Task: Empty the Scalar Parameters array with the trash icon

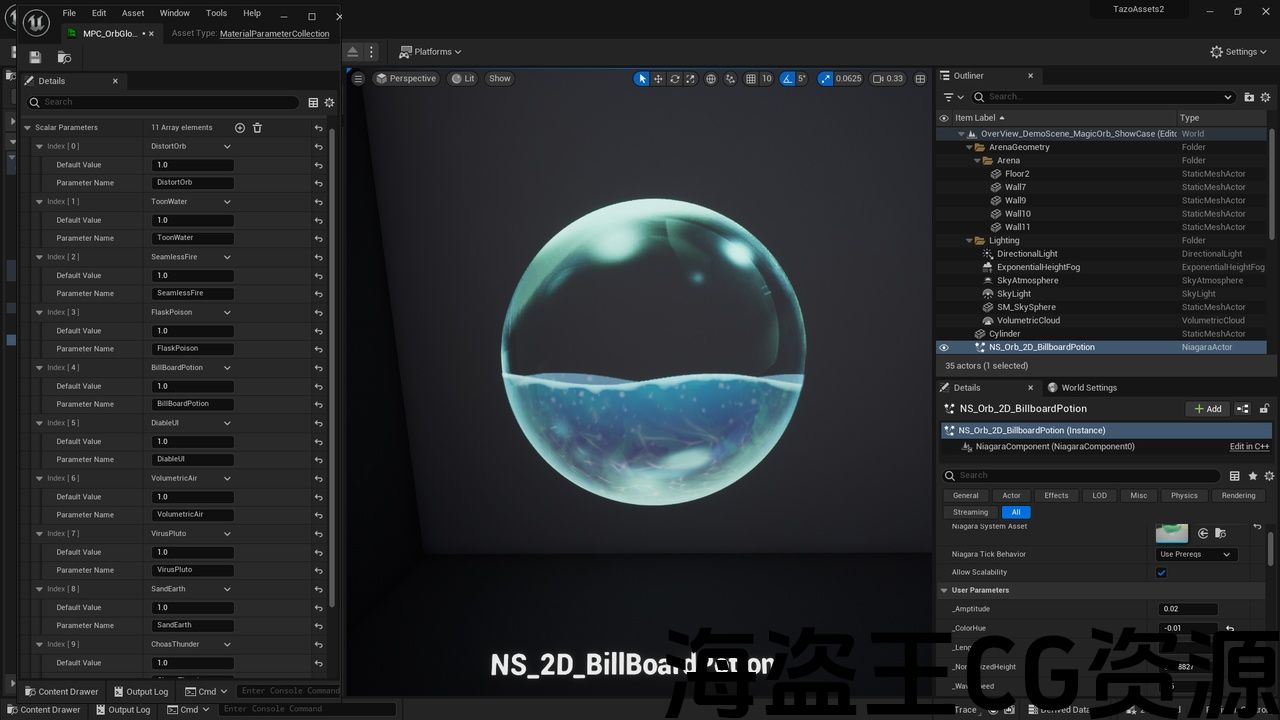Action: click(x=257, y=128)
